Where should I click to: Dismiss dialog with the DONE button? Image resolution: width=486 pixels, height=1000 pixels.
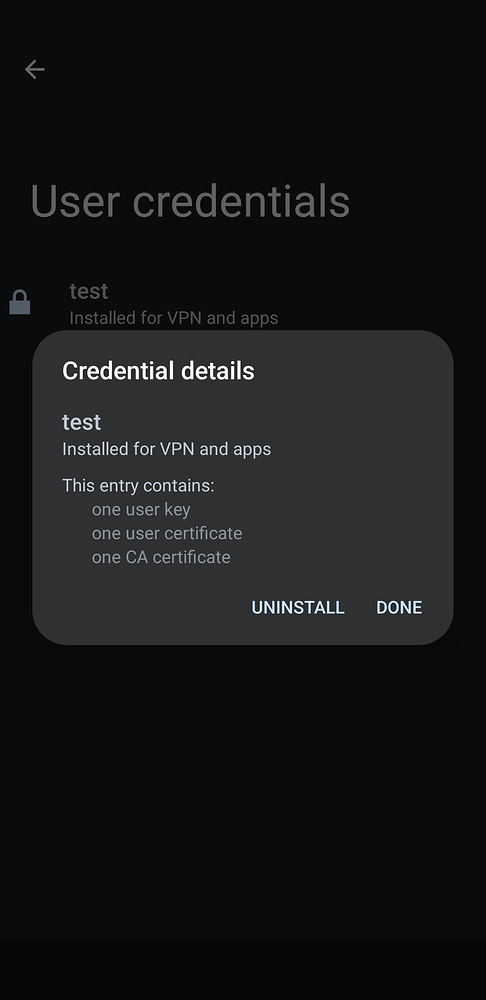(399, 607)
